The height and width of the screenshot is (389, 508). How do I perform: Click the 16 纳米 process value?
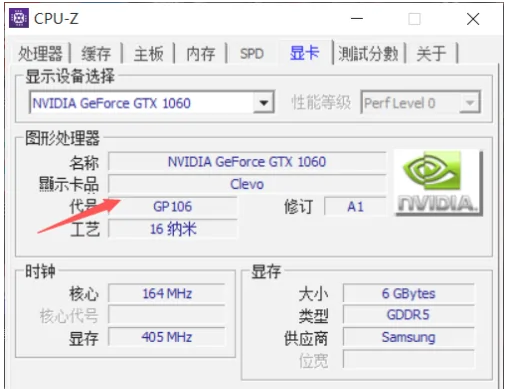coord(173,229)
